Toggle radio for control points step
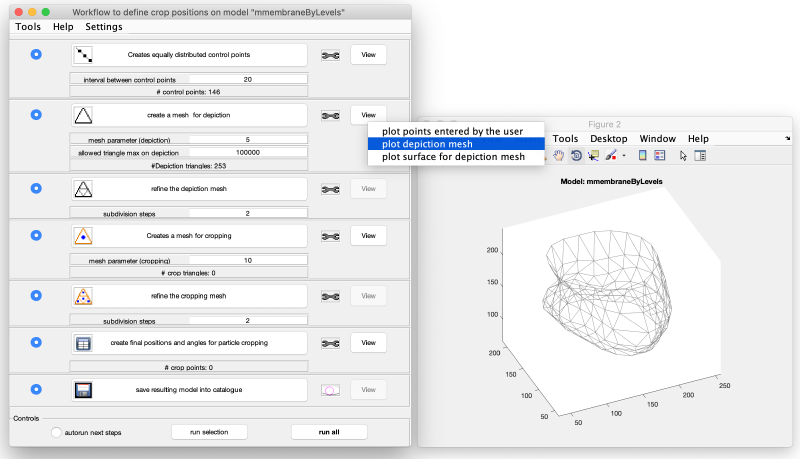Viewport: 800px width, 459px height. pyautogui.click(x=36, y=54)
